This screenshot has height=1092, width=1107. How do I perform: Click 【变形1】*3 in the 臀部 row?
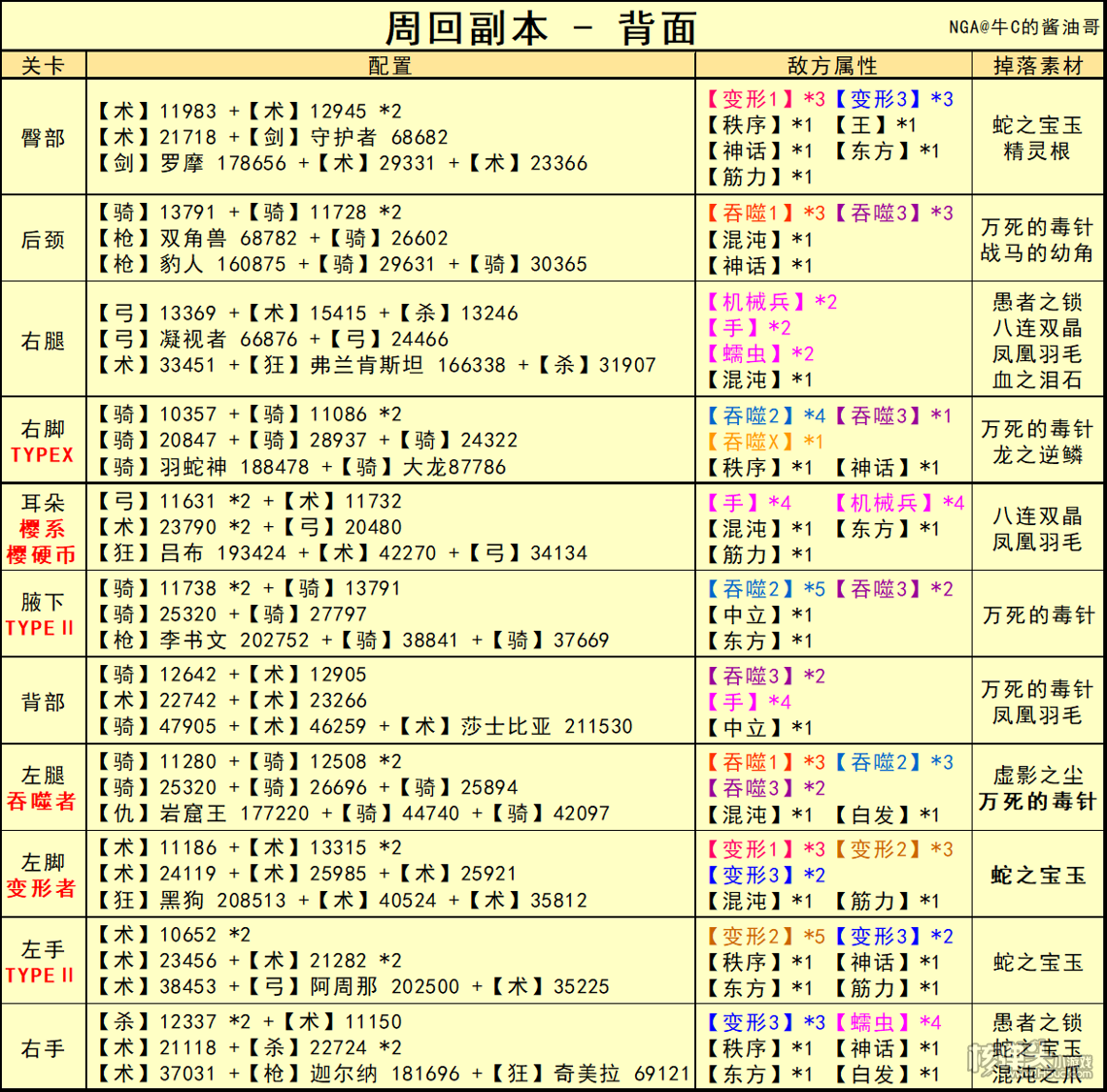tap(766, 99)
